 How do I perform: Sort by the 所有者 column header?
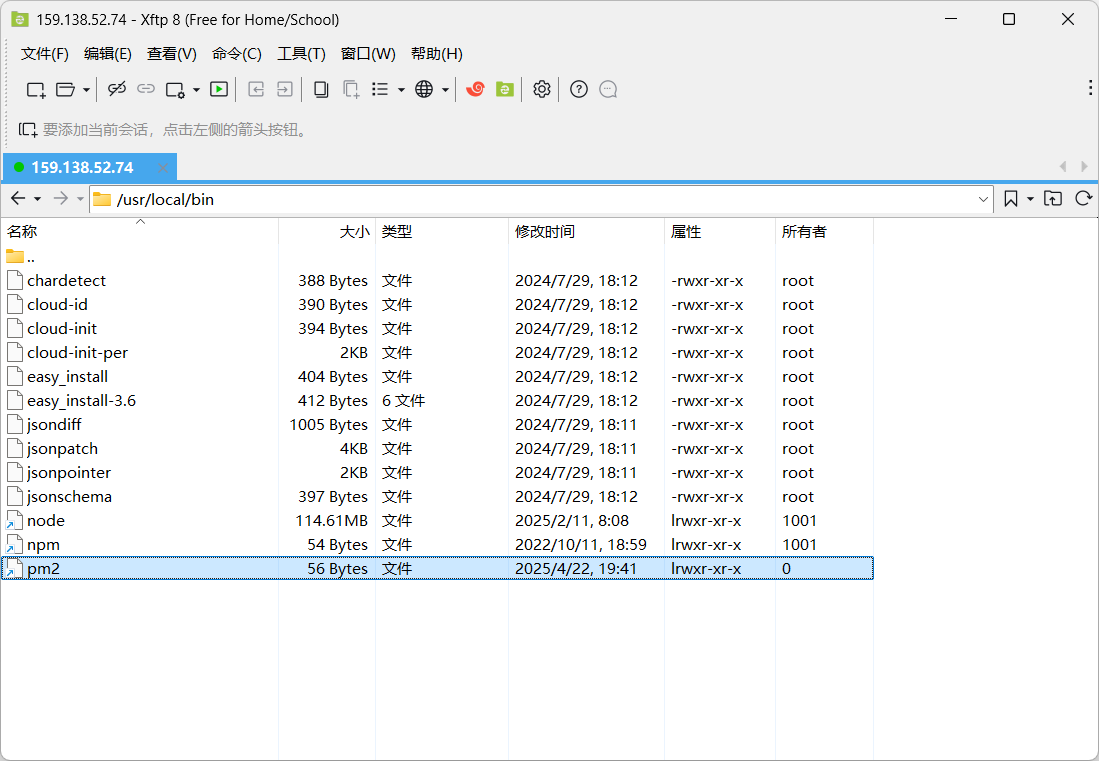825,231
